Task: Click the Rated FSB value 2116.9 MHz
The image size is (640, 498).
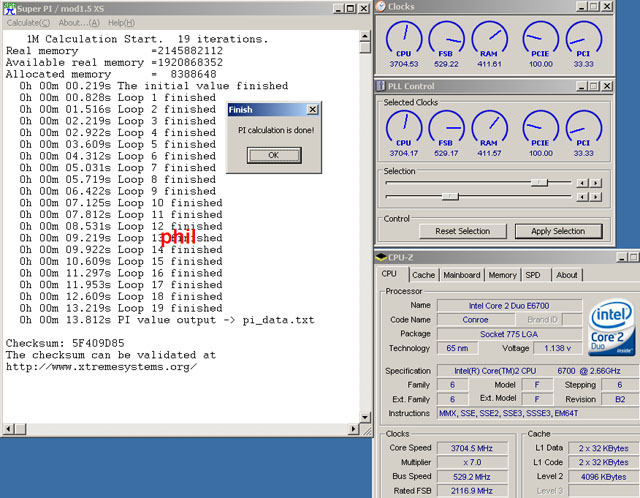Action: [472, 491]
